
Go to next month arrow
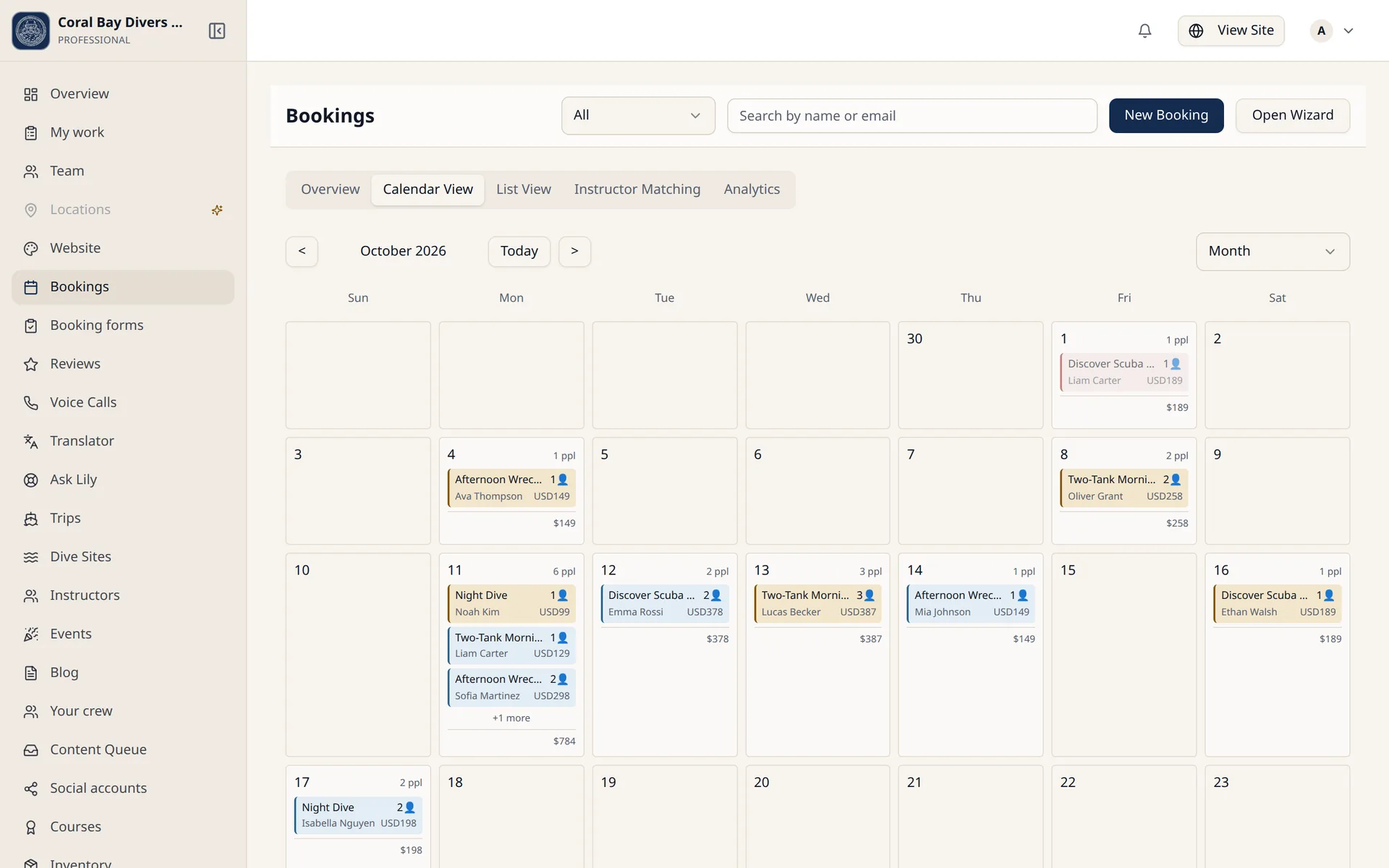(574, 251)
